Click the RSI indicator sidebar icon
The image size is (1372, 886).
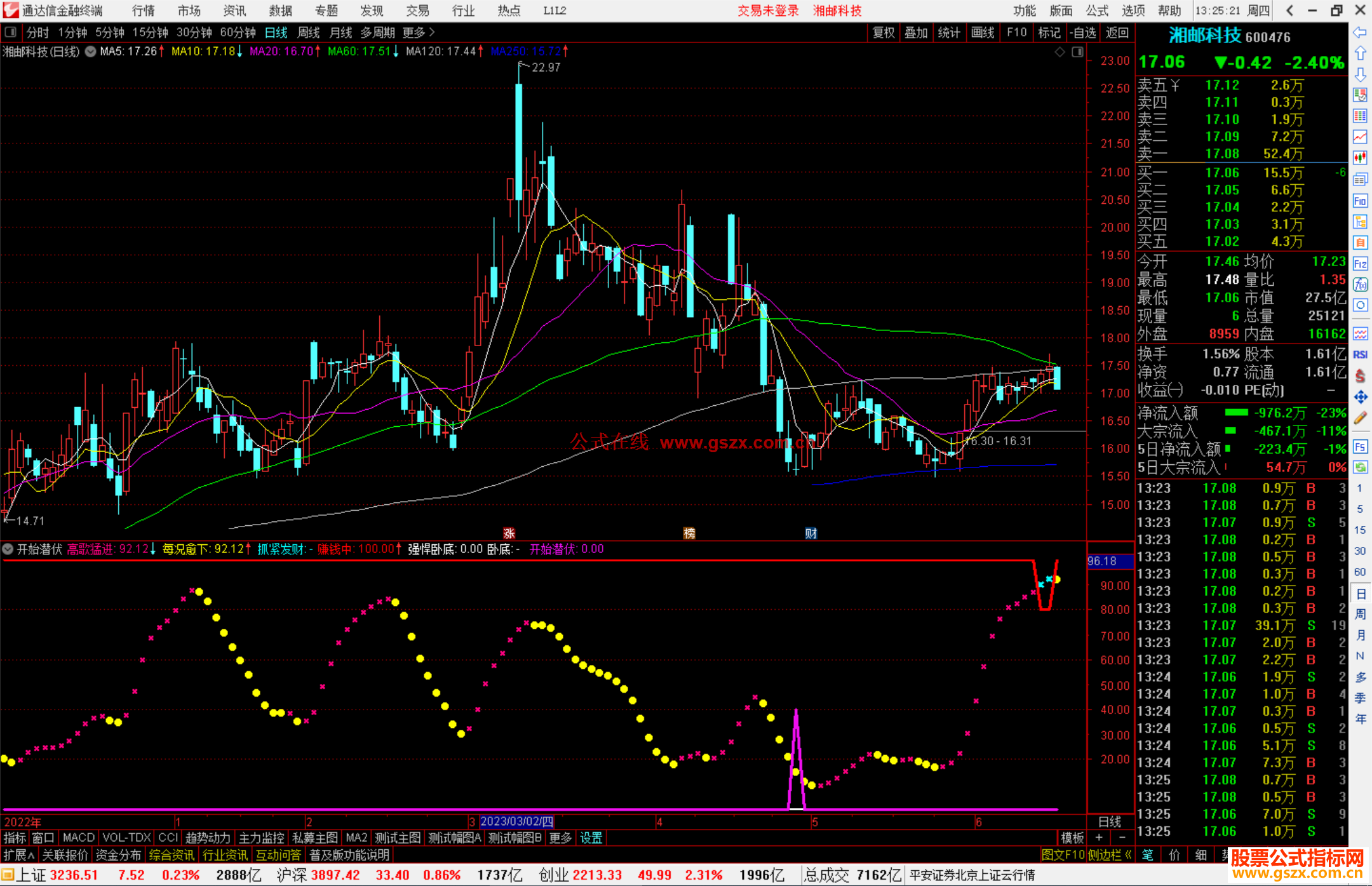click(1360, 354)
